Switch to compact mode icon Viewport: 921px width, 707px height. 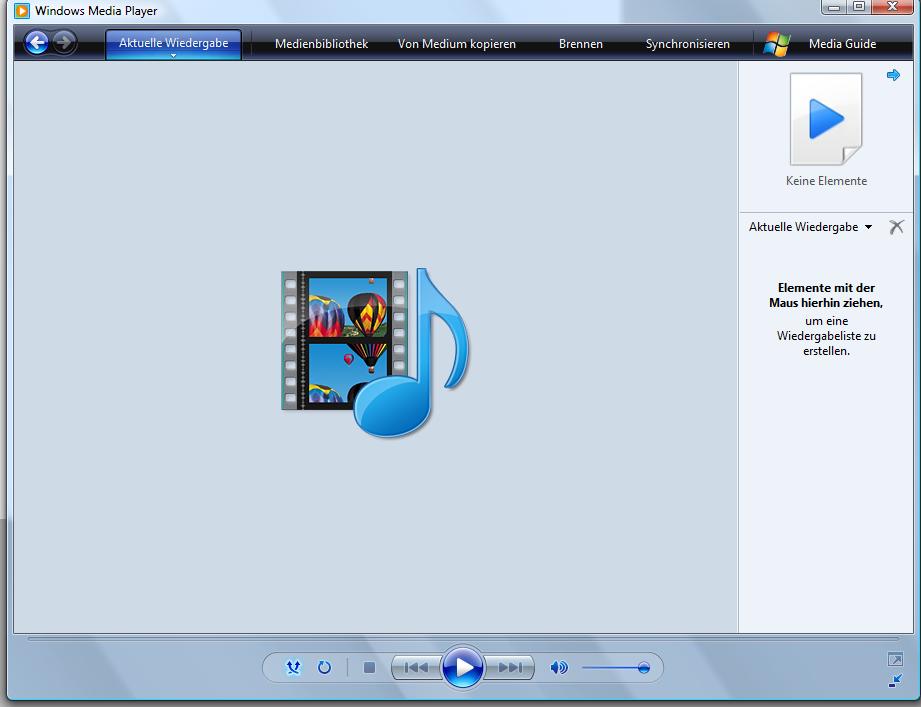coord(895,681)
